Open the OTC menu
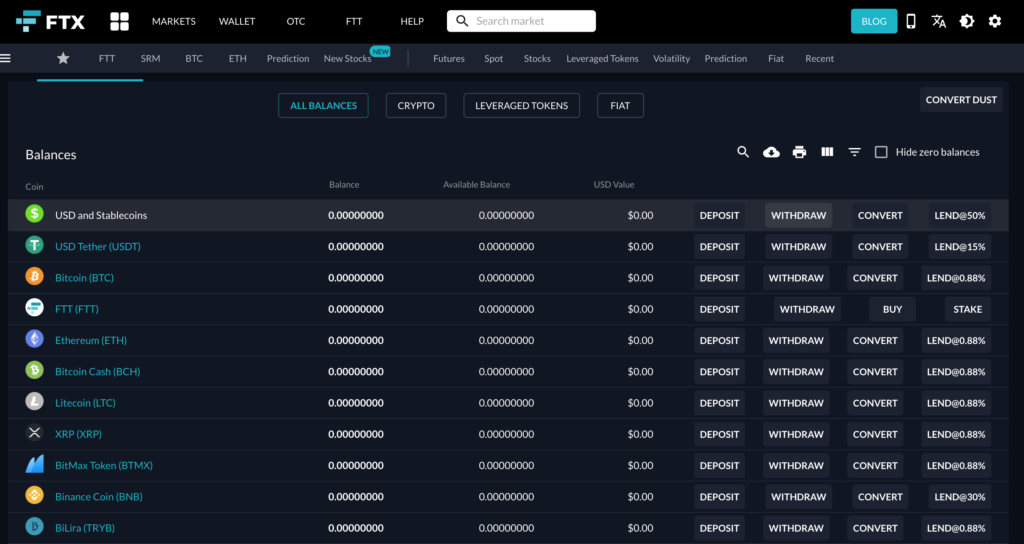Image resolution: width=1024 pixels, height=544 pixels. tap(295, 21)
